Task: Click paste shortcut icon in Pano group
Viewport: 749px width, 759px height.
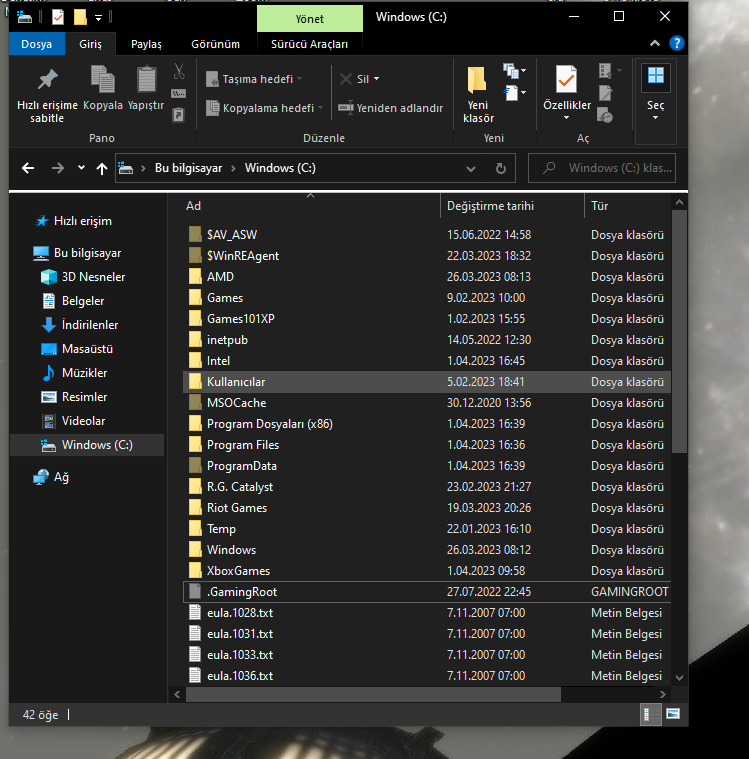Action: pos(179,115)
